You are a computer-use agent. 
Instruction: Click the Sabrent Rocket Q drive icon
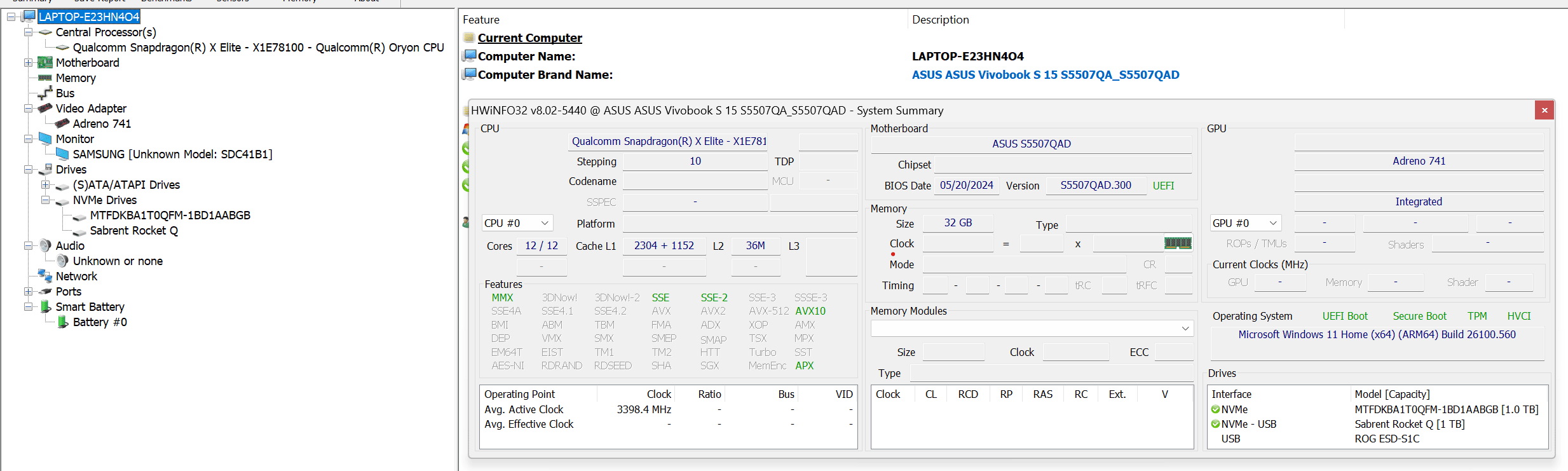pos(79,231)
